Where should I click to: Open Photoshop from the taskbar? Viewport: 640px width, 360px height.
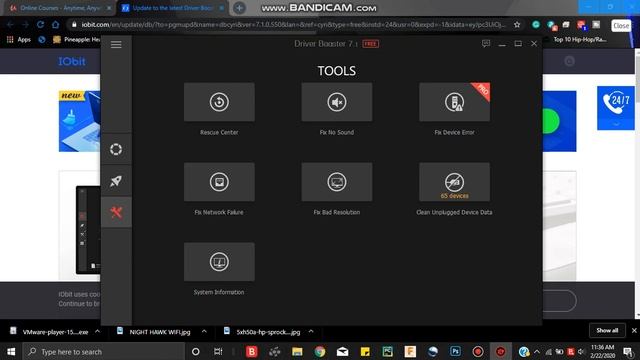(x=456, y=351)
